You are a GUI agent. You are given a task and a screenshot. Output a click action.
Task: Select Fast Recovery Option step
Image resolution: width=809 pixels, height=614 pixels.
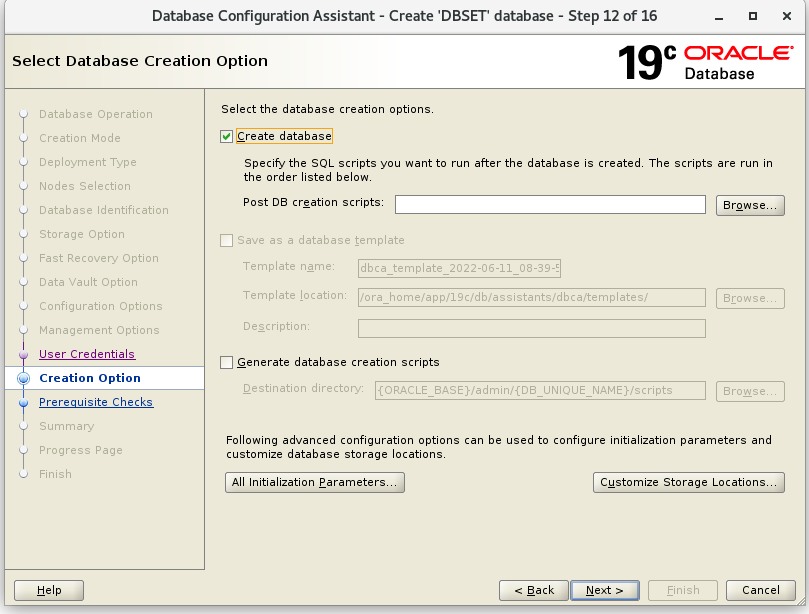pos(99,258)
